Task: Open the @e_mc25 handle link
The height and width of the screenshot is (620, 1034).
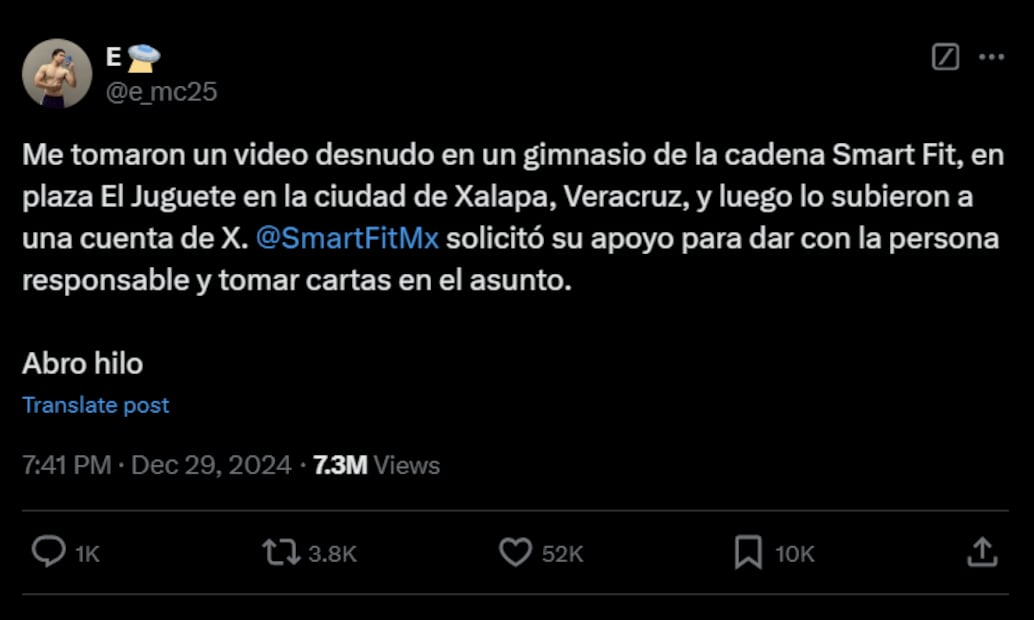Action: click(x=162, y=92)
